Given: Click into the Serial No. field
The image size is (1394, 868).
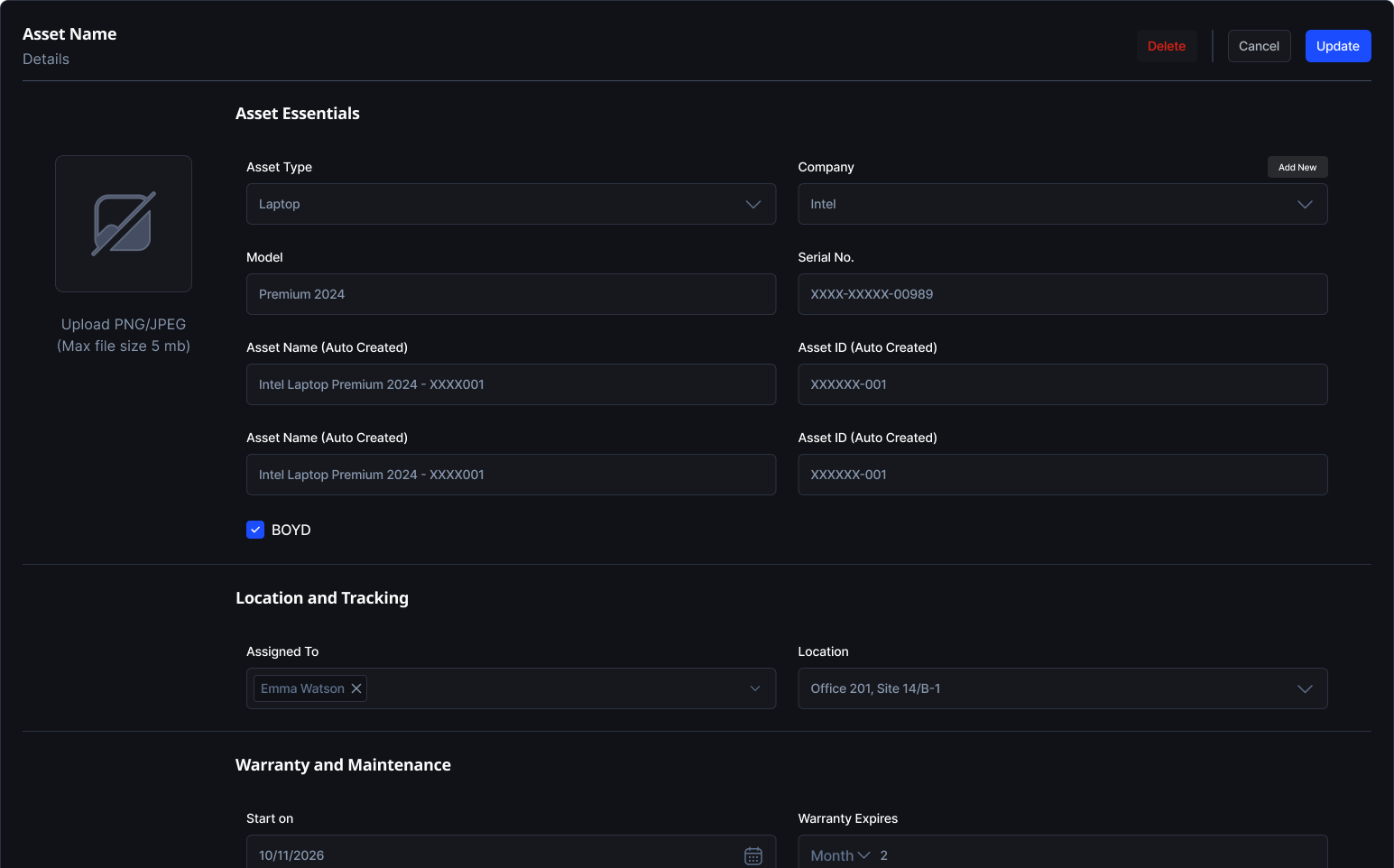Looking at the screenshot, I should click(1062, 294).
